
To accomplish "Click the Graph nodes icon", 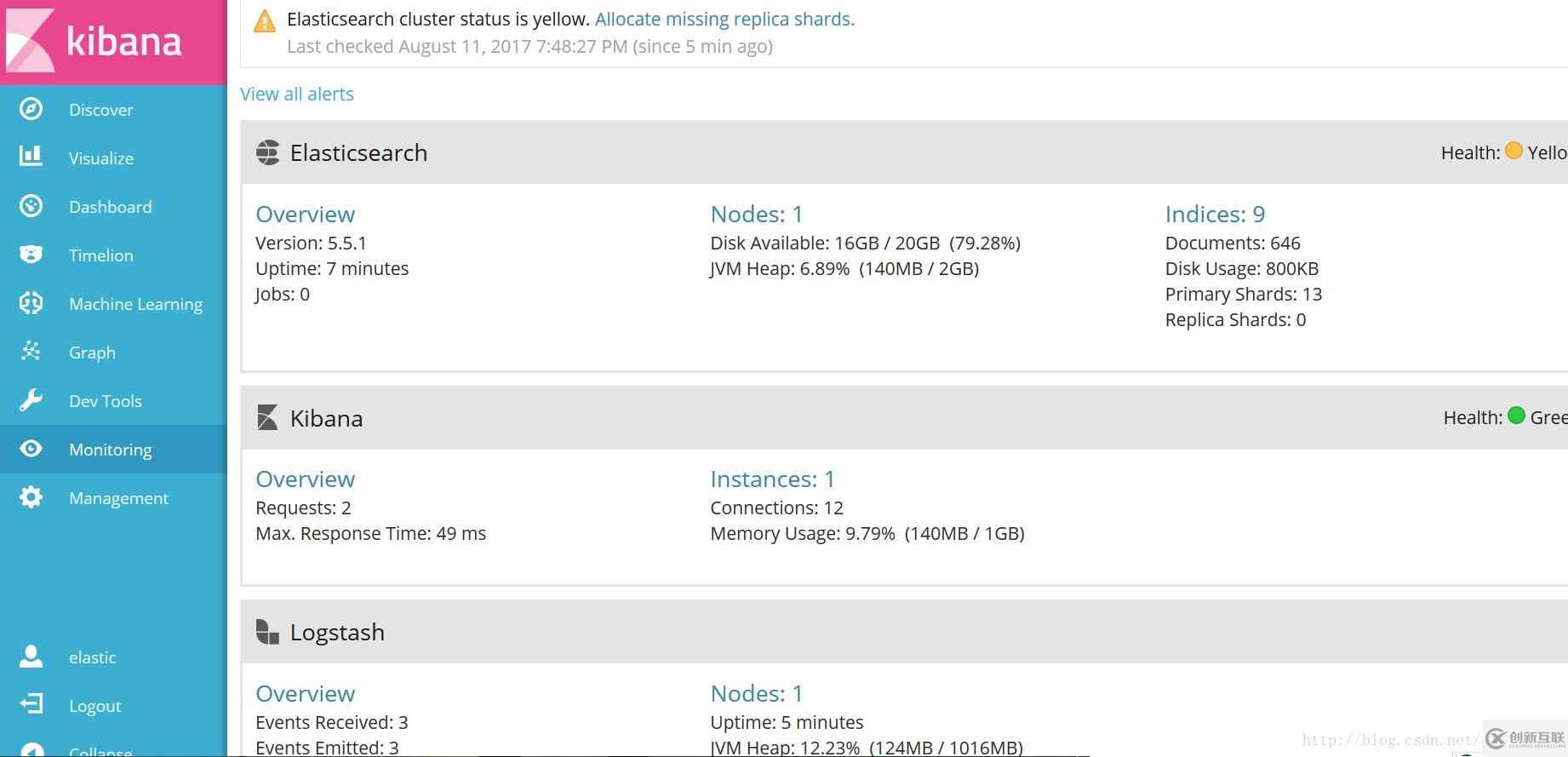I will [31, 351].
